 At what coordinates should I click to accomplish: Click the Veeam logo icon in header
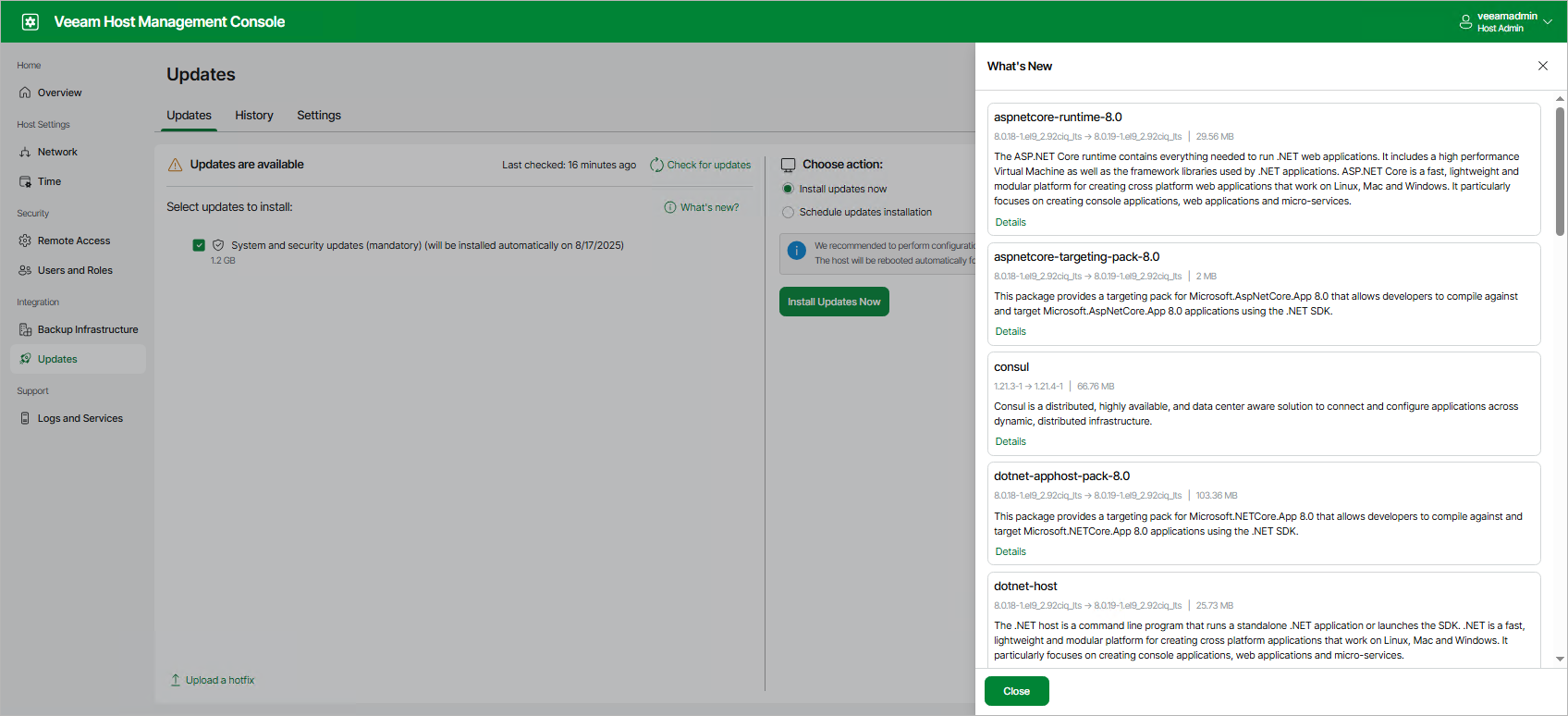click(31, 21)
